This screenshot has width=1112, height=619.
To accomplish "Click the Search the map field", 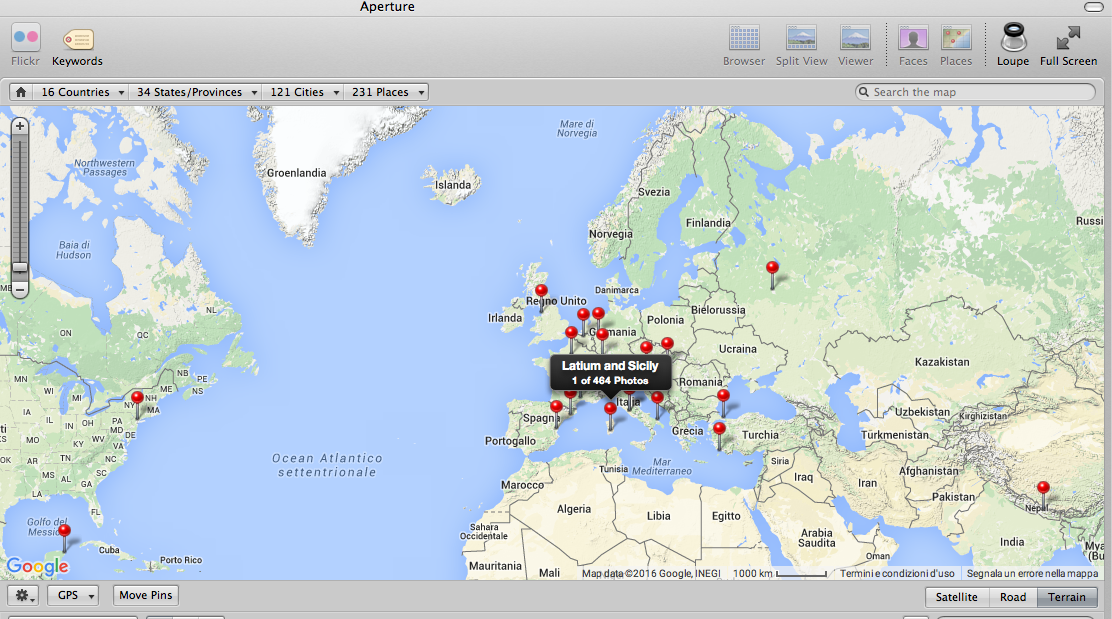I will click(976, 92).
